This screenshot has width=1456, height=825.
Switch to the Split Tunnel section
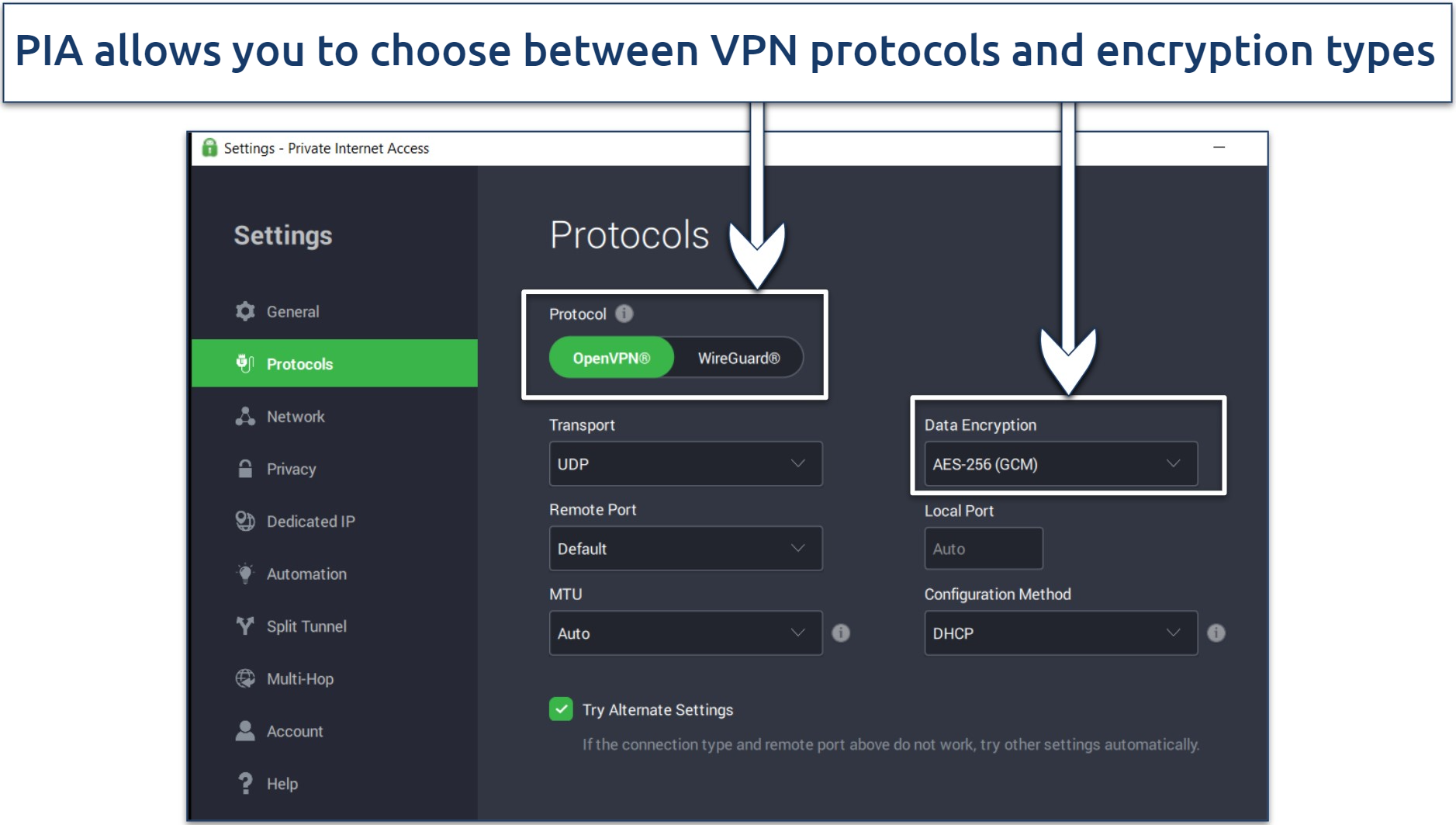click(x=306, y=626)
